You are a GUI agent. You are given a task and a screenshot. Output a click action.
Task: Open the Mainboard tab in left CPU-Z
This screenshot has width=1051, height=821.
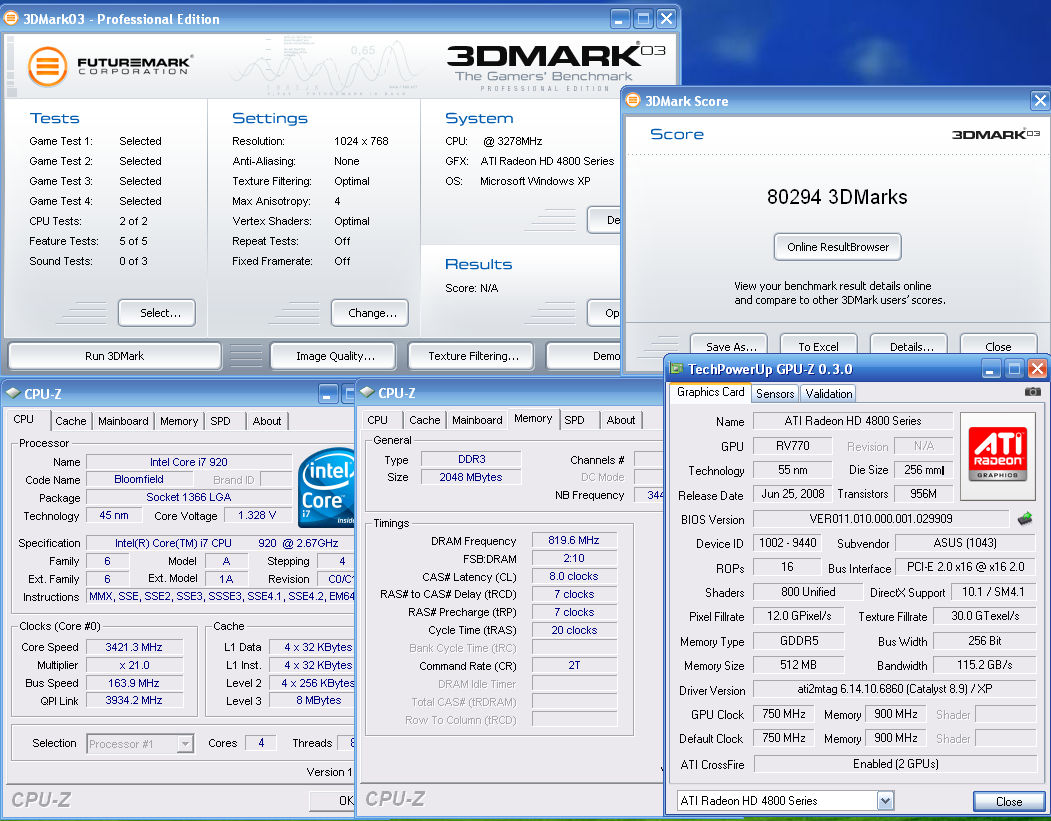[123, 421]
